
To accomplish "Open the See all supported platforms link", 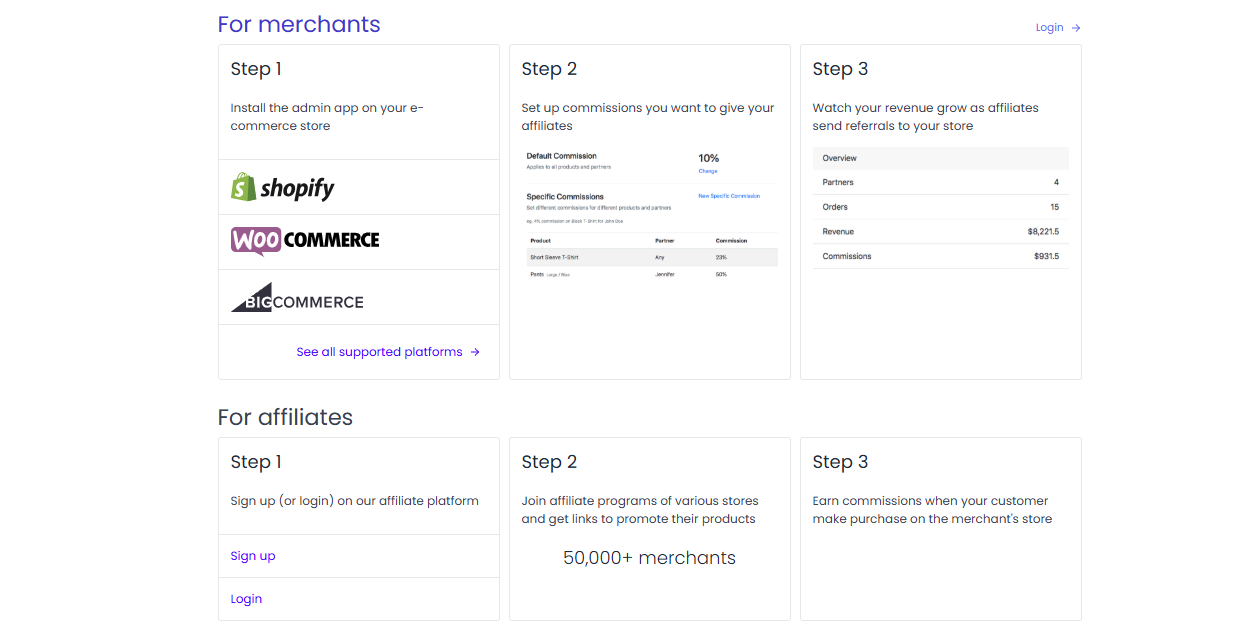I will 380,351.
